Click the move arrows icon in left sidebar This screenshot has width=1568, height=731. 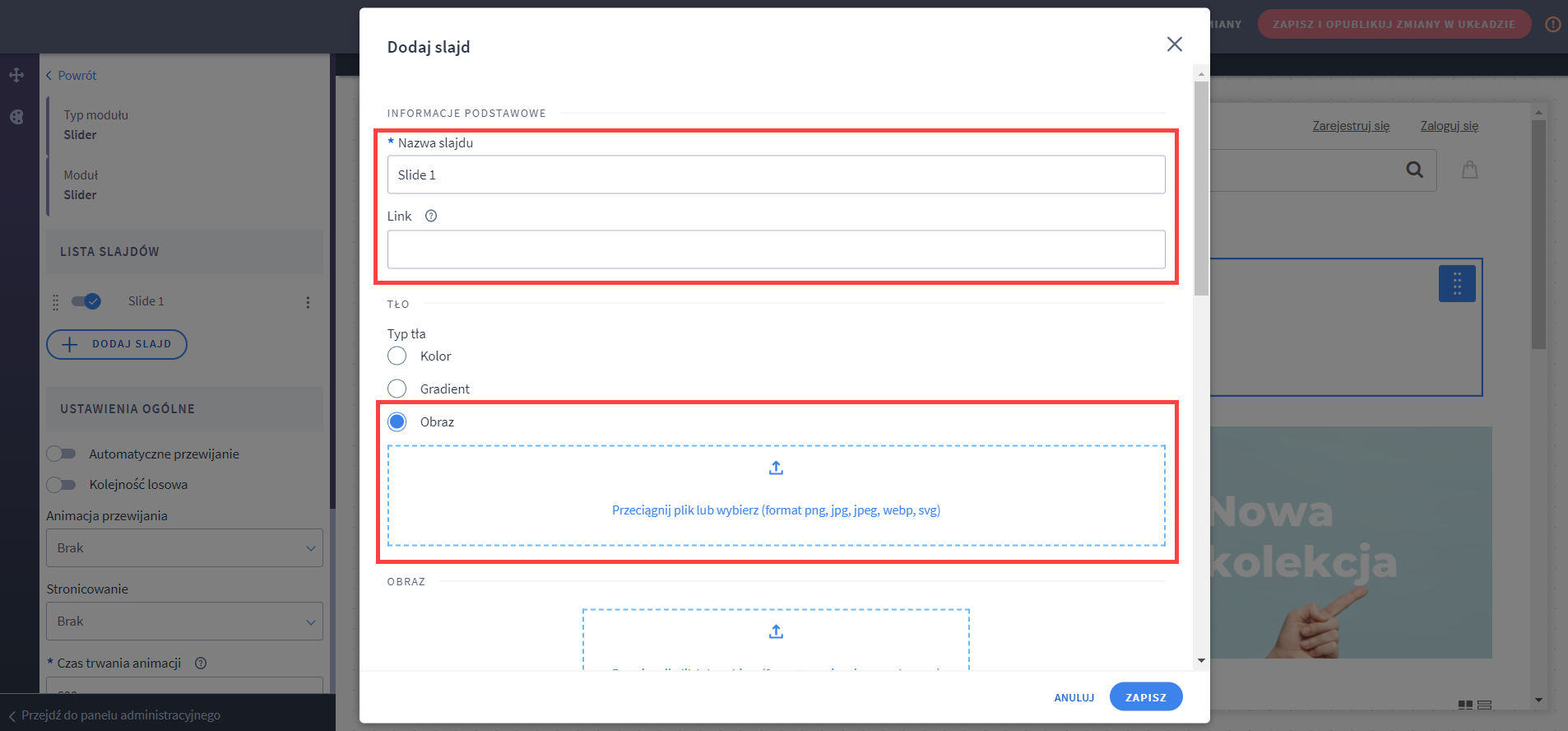click(x=16, y=75)
